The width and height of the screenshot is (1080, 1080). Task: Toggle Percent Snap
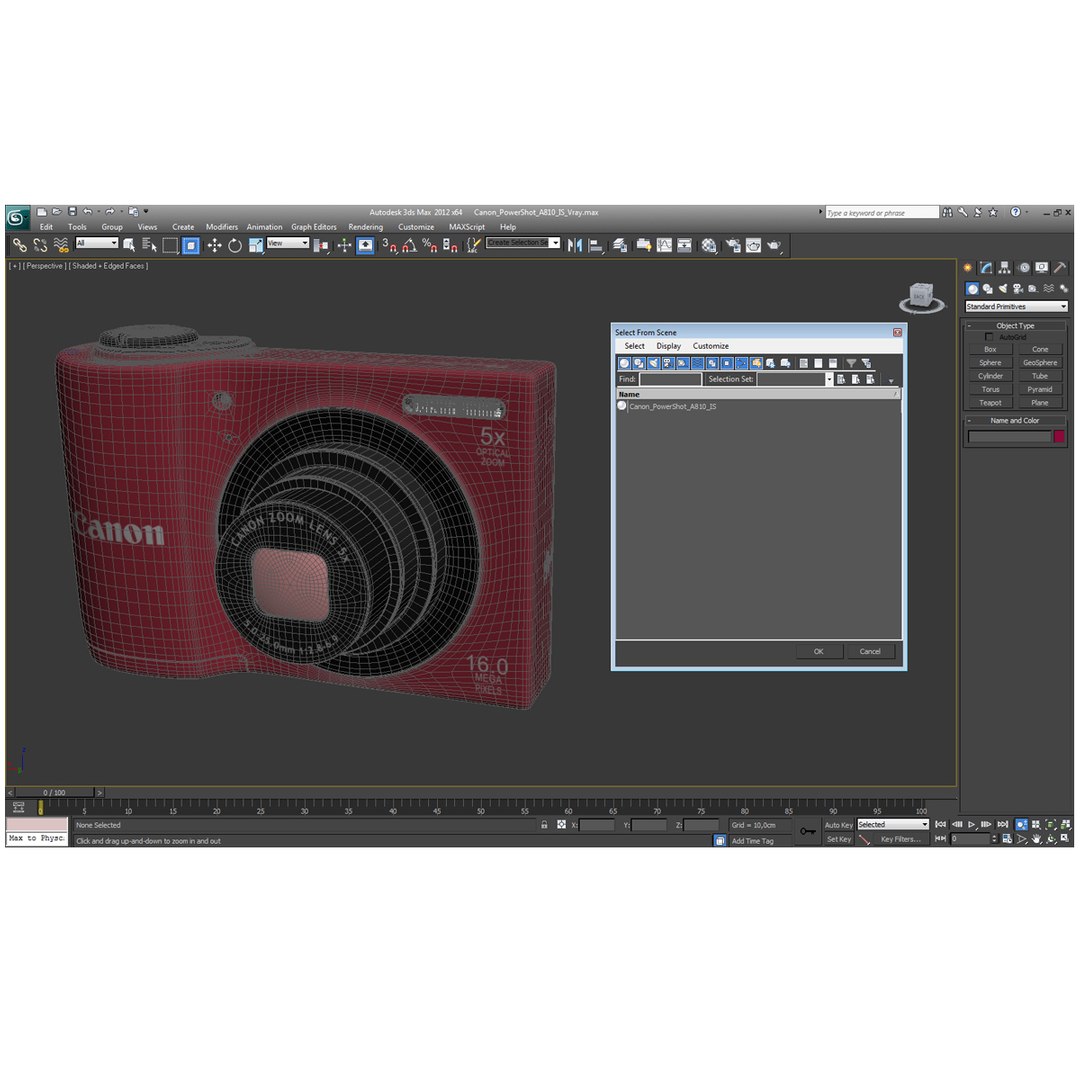pyautogui.click(x=430, y=245)
